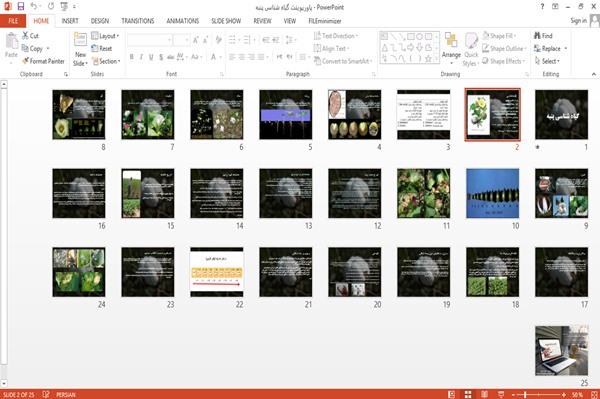Image resolution: width=600 pixels, height=399 pixels.
Task: Click the Save icon in quick access toolbar
Action: pyautogui.click(x=21, y=7)
